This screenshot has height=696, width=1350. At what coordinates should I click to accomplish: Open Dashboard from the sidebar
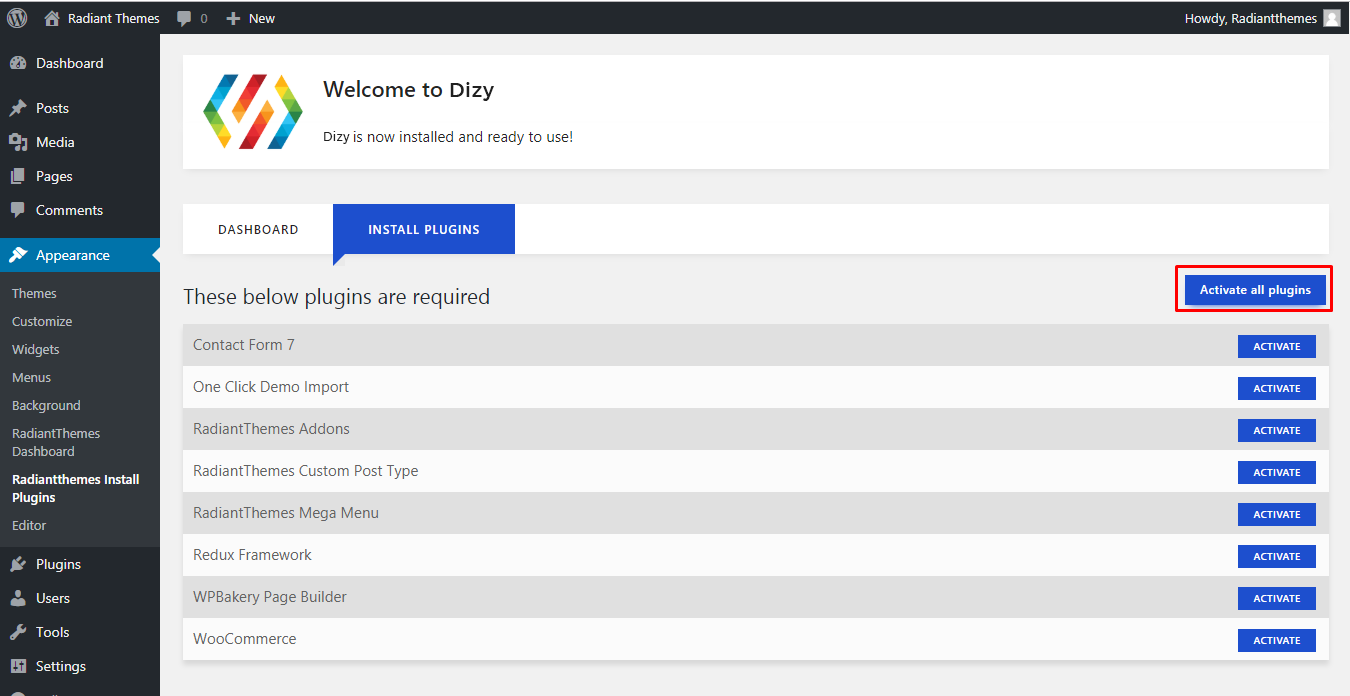click(x=69, y=63)
